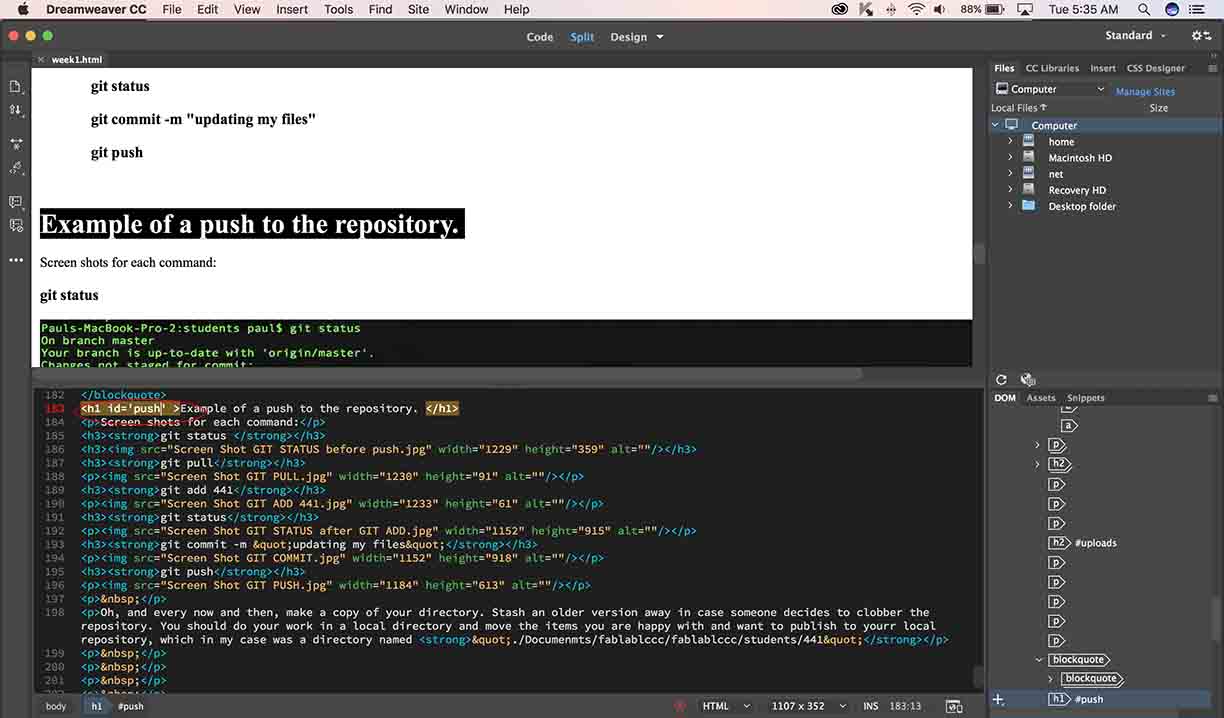Click the 'Example of a push' heading in design view
The width and height of the screenshot is (1224, 718).
250,224
